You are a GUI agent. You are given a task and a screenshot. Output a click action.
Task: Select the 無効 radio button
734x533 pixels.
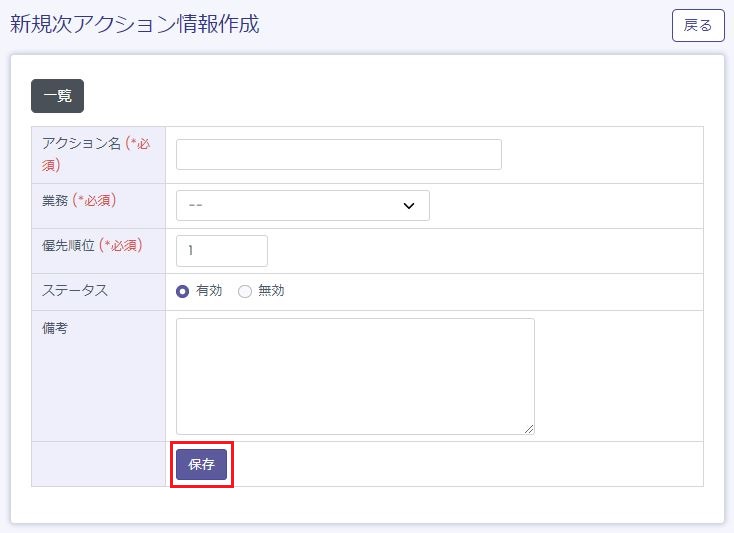[x=244, y=291]
